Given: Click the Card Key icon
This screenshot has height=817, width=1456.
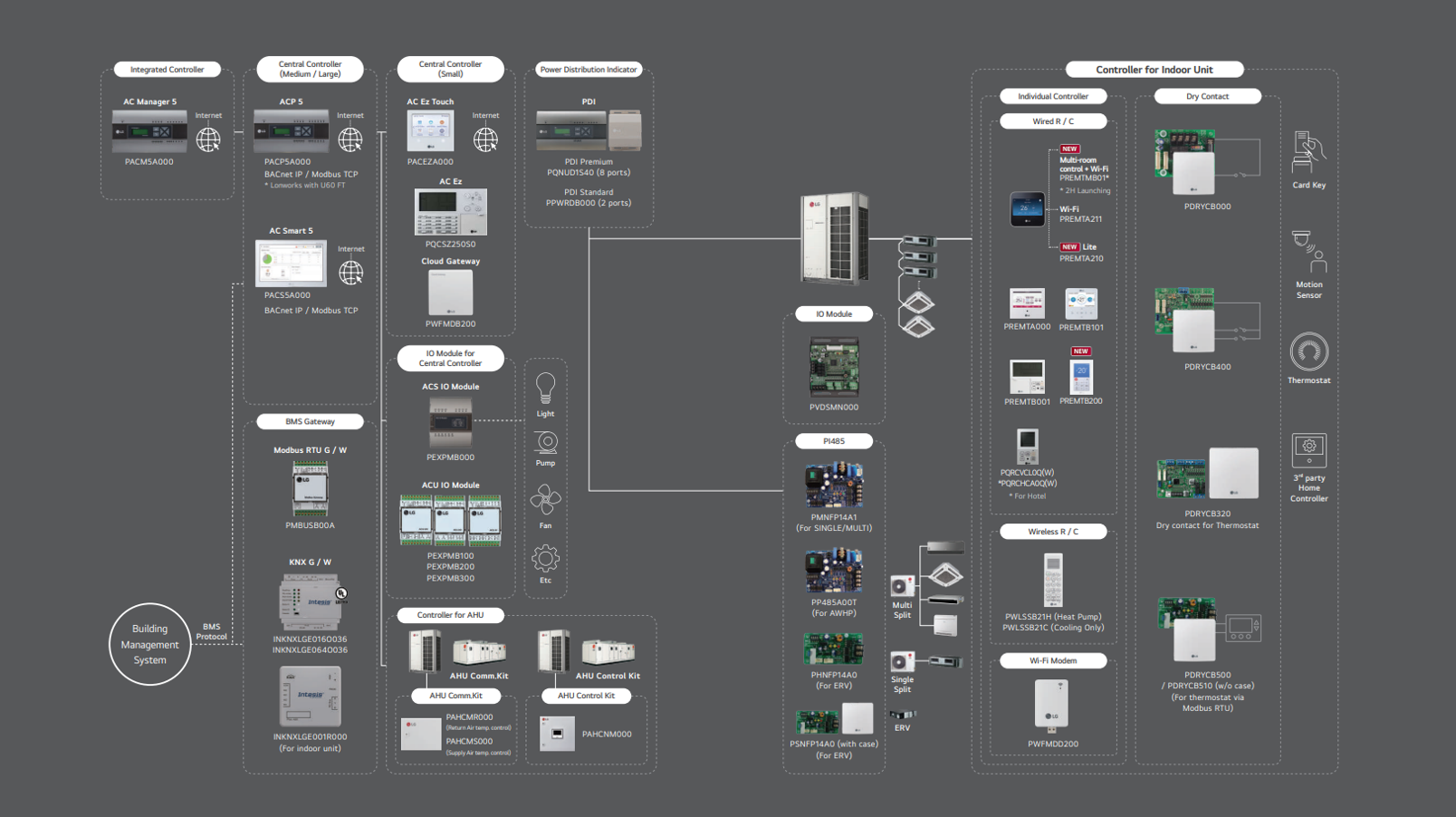Looking at the screenshot, I should tap(1308, 152).
